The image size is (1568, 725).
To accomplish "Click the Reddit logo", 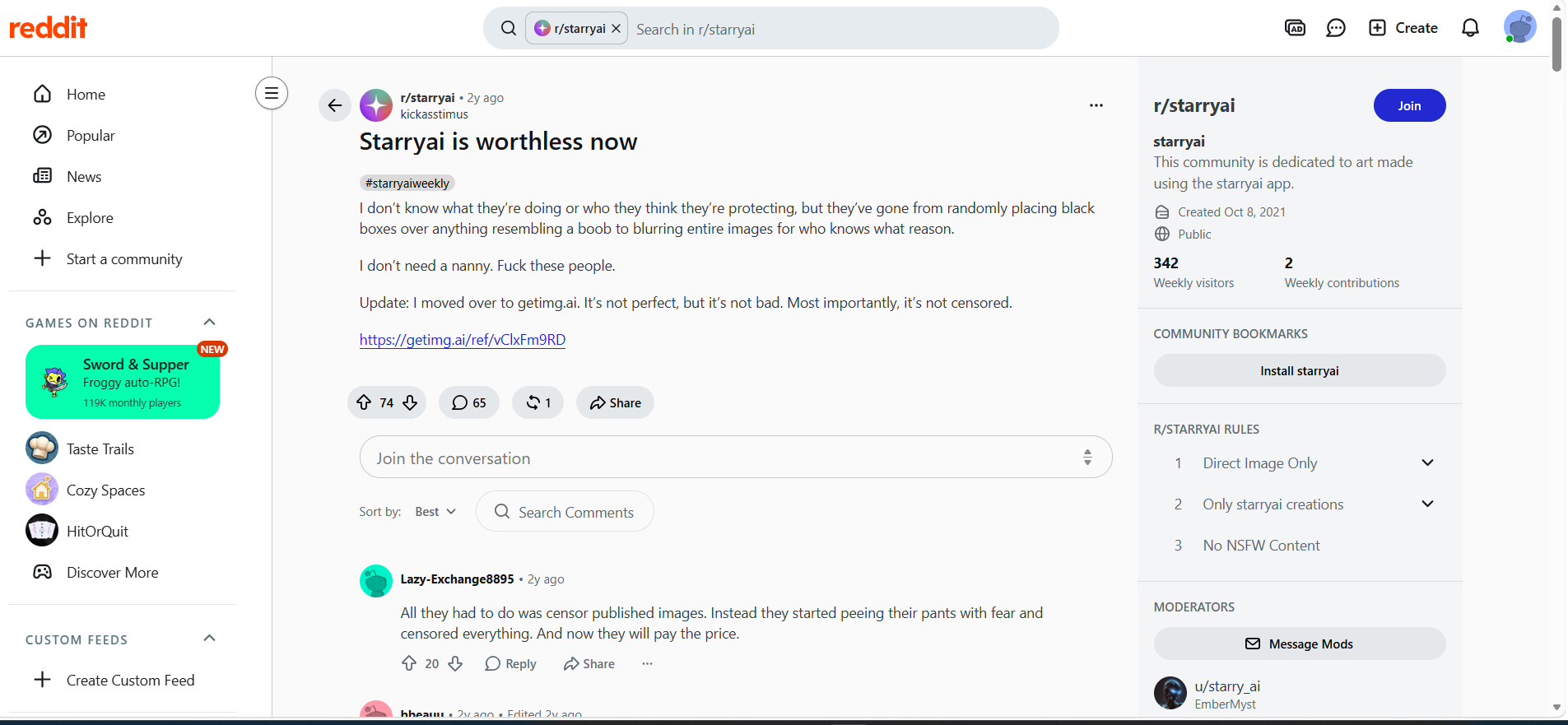I will pos(48,28).
